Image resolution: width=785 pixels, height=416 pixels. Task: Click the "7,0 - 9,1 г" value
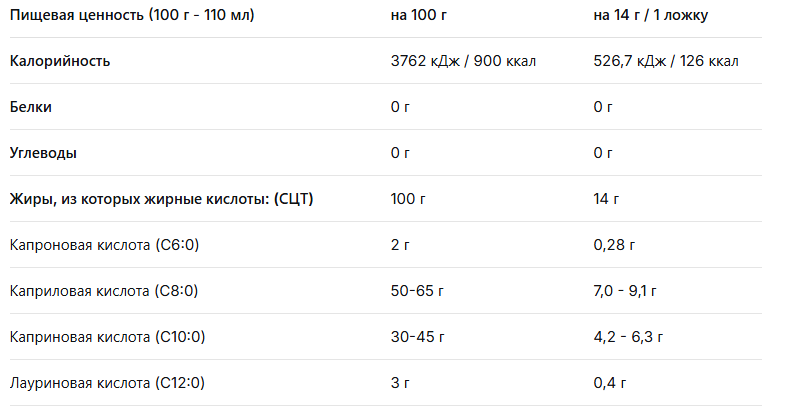coord(625,291)
